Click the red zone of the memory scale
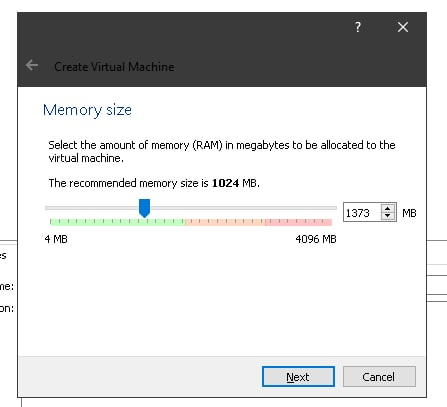The width and height of the screenshot is (447, 407). pos(299,222)
